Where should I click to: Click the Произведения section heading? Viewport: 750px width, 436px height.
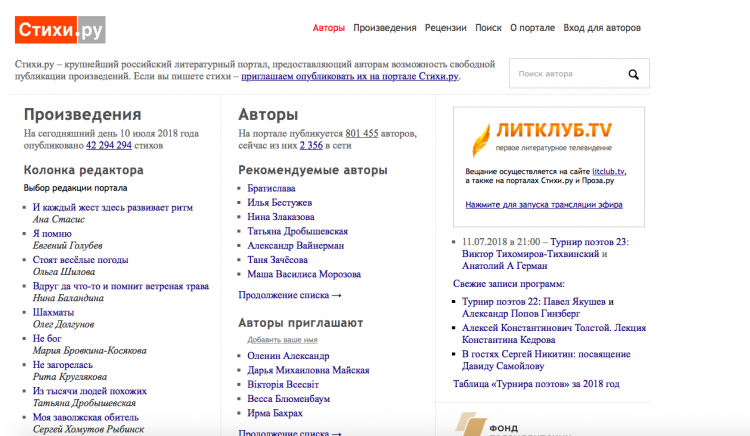pos(82,115)
